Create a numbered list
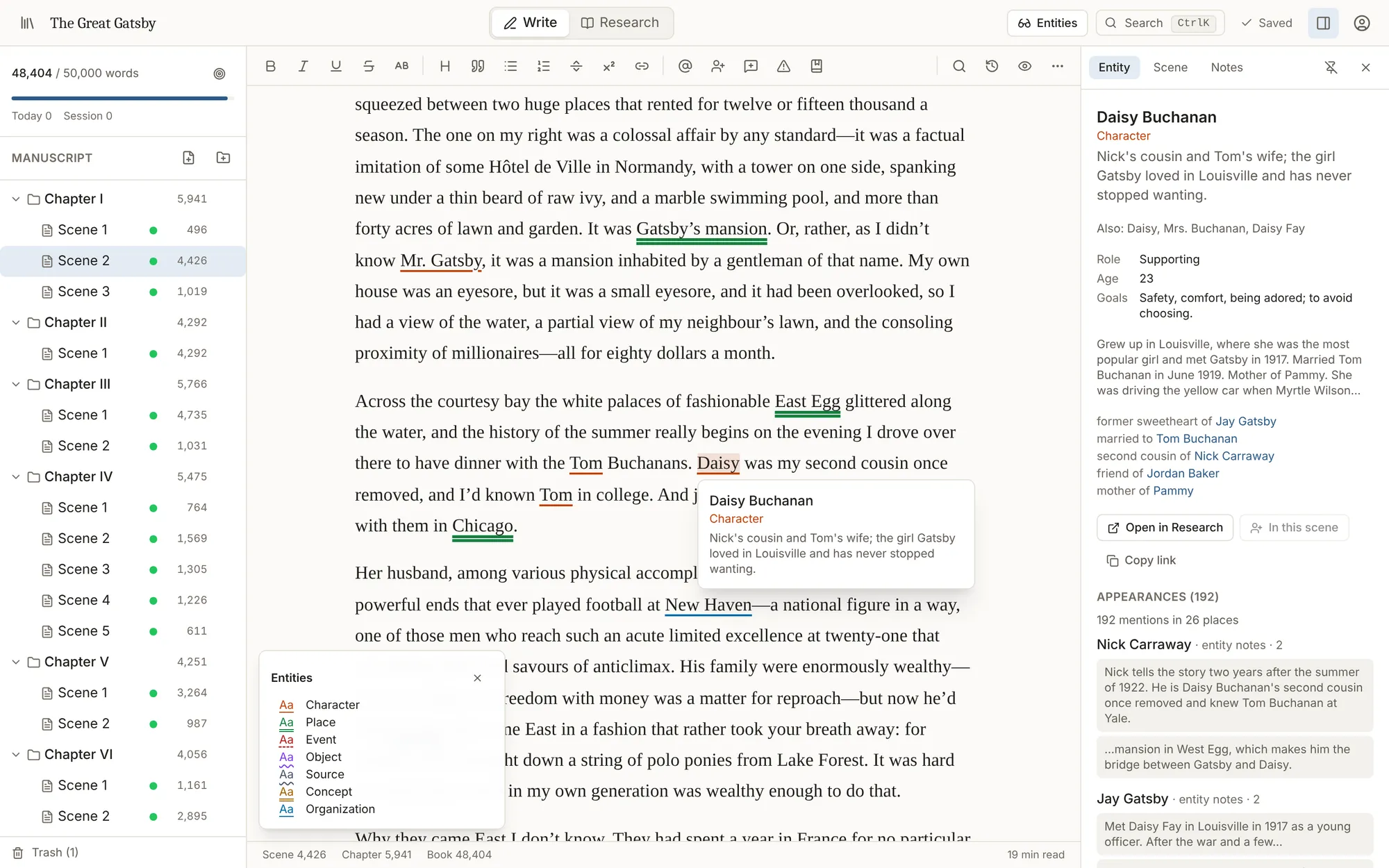Screen dimensions: 1389x868 click(x=543, y=66)
